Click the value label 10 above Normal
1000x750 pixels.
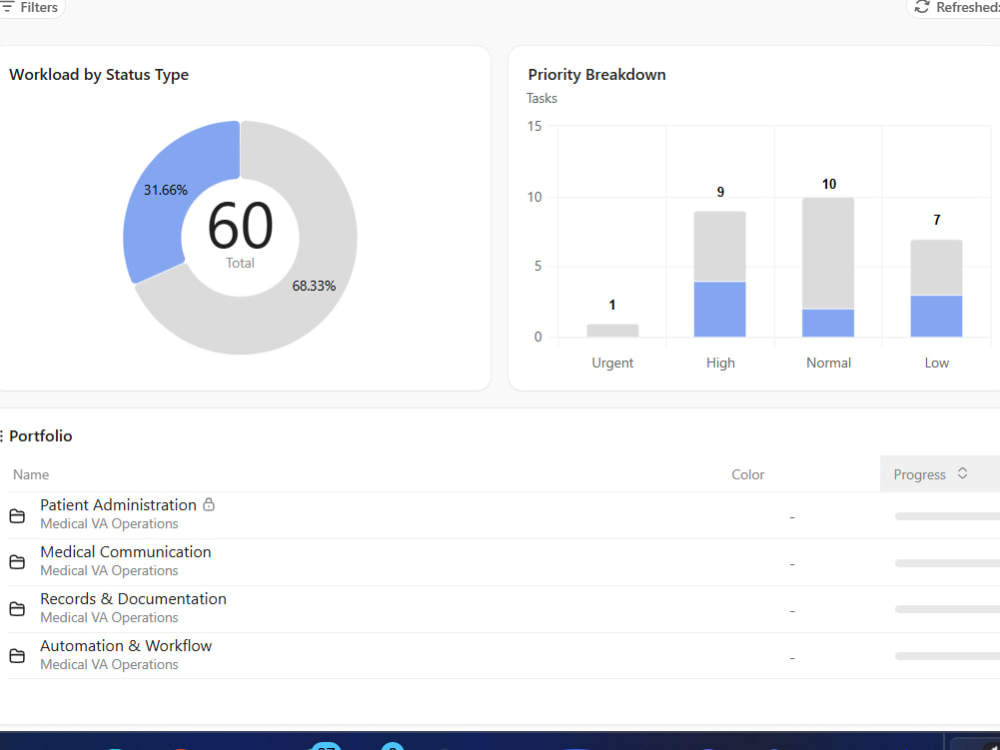[x=828, y=184]
